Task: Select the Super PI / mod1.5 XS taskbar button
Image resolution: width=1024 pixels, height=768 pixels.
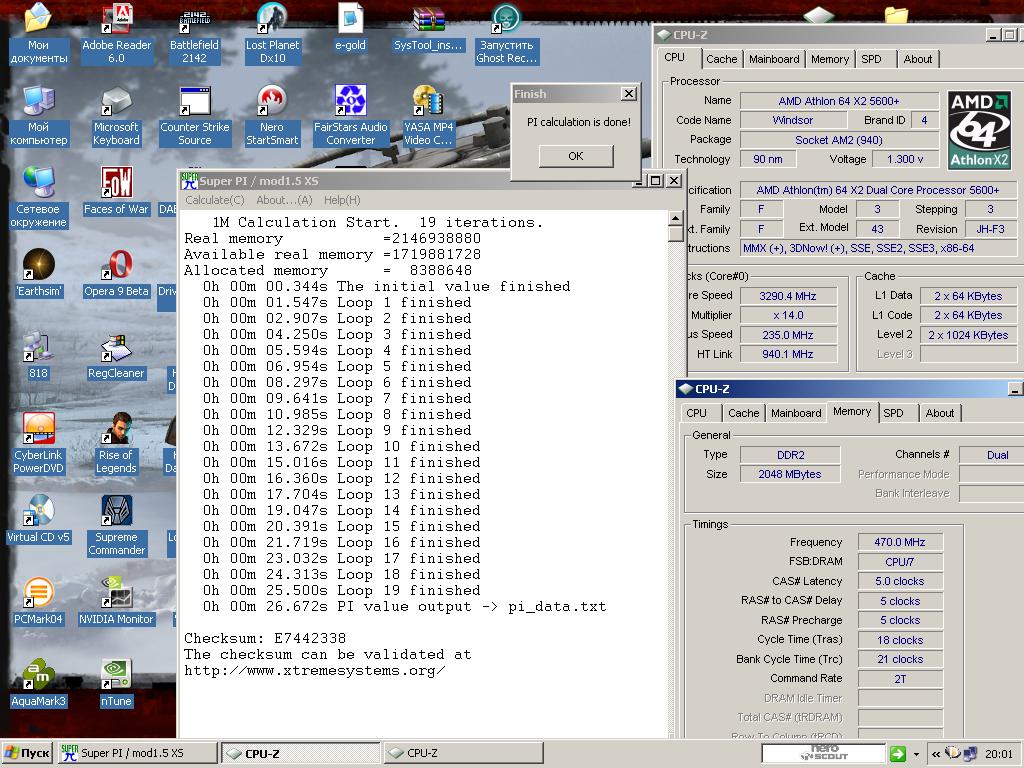Action: pos(138,753)
